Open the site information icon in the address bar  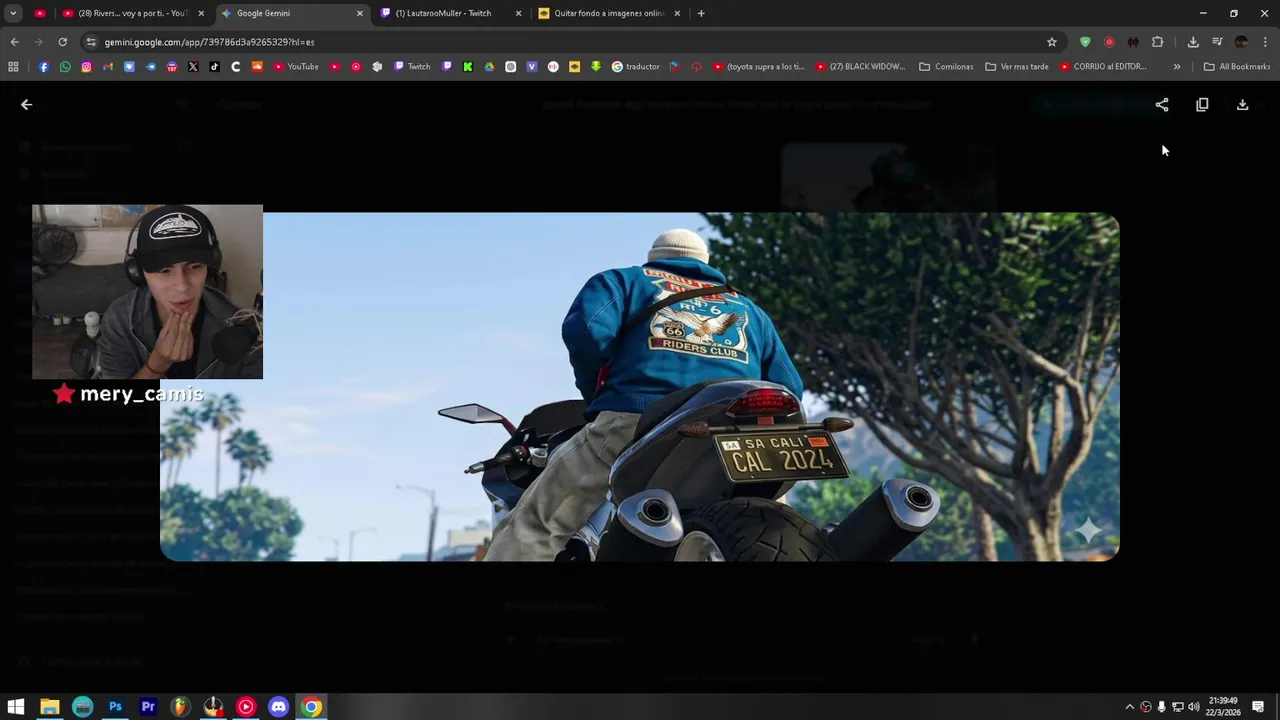point(91,42)
